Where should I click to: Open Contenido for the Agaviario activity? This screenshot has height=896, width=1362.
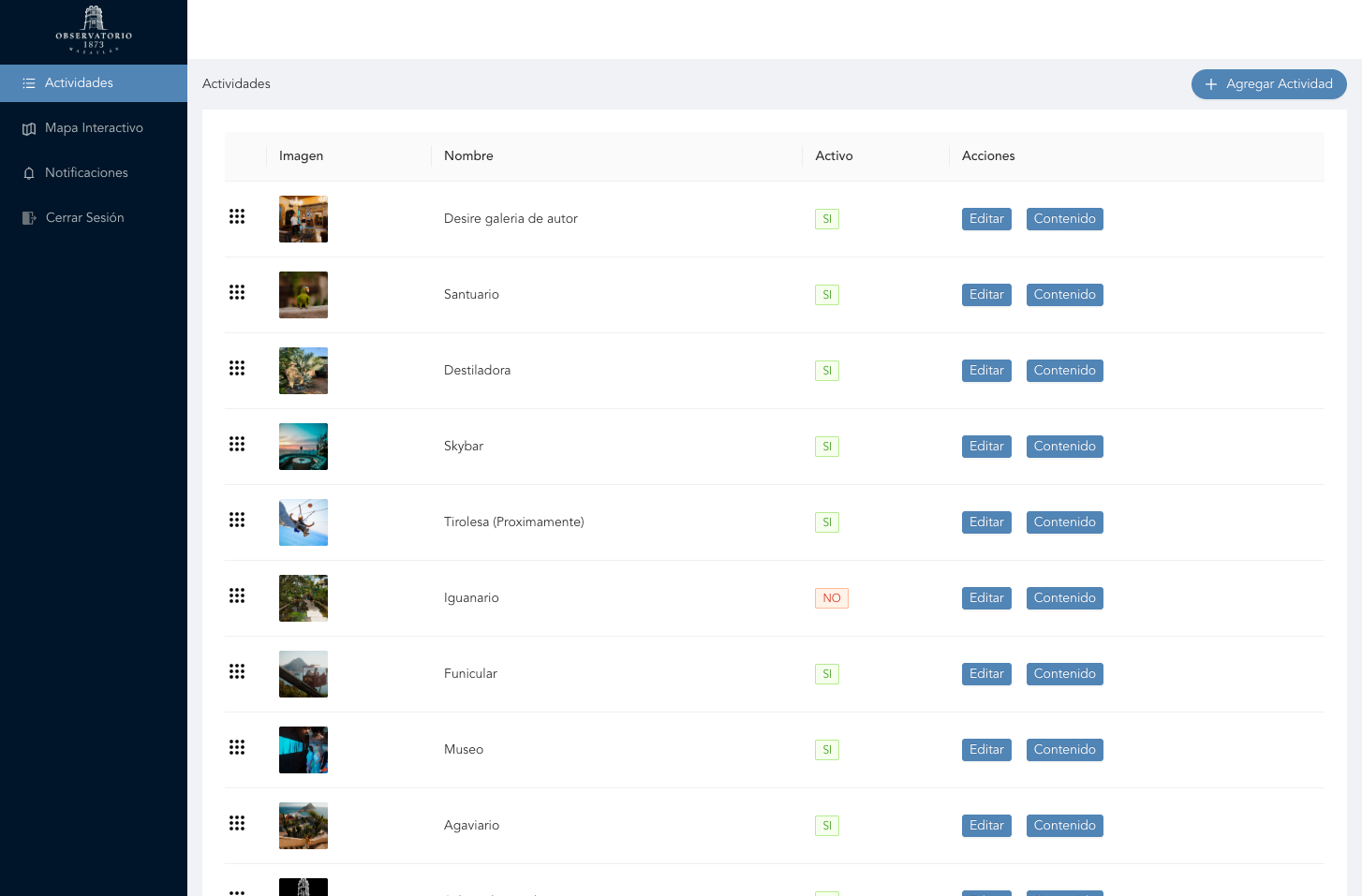click(1064, 825)
